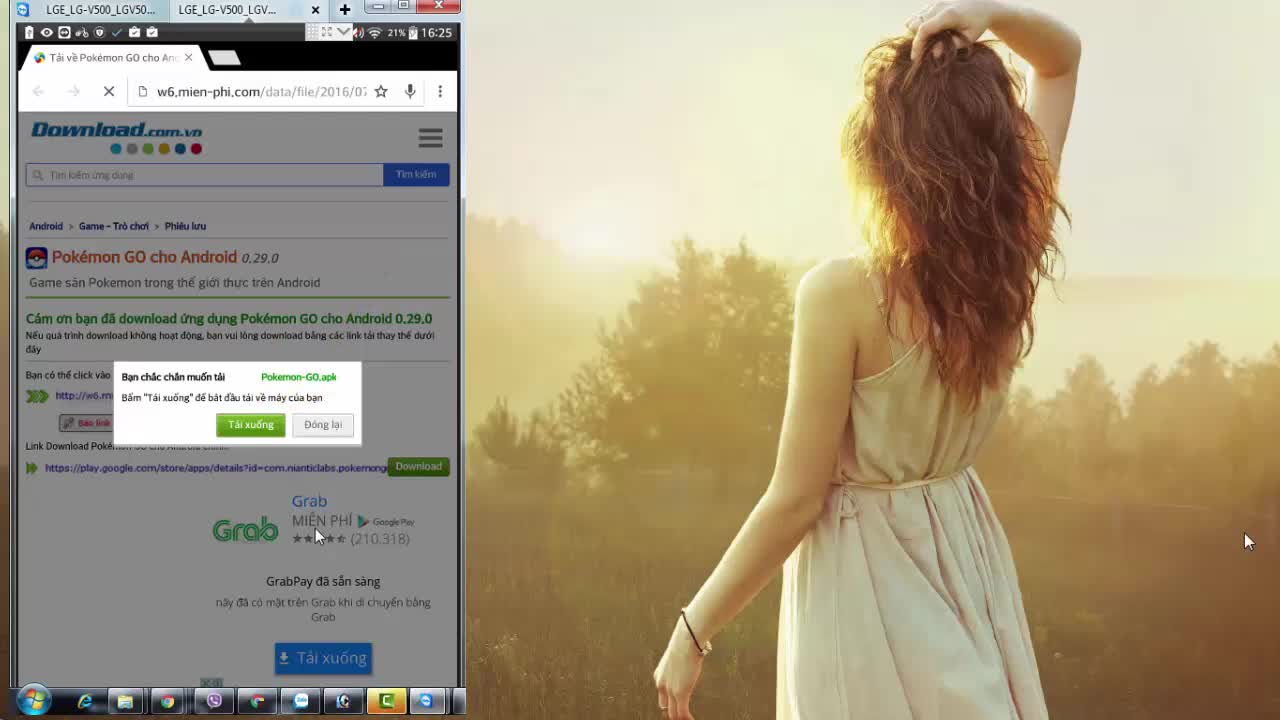
Task: Add a new session tab with the plus button
Action: [345, 10]
